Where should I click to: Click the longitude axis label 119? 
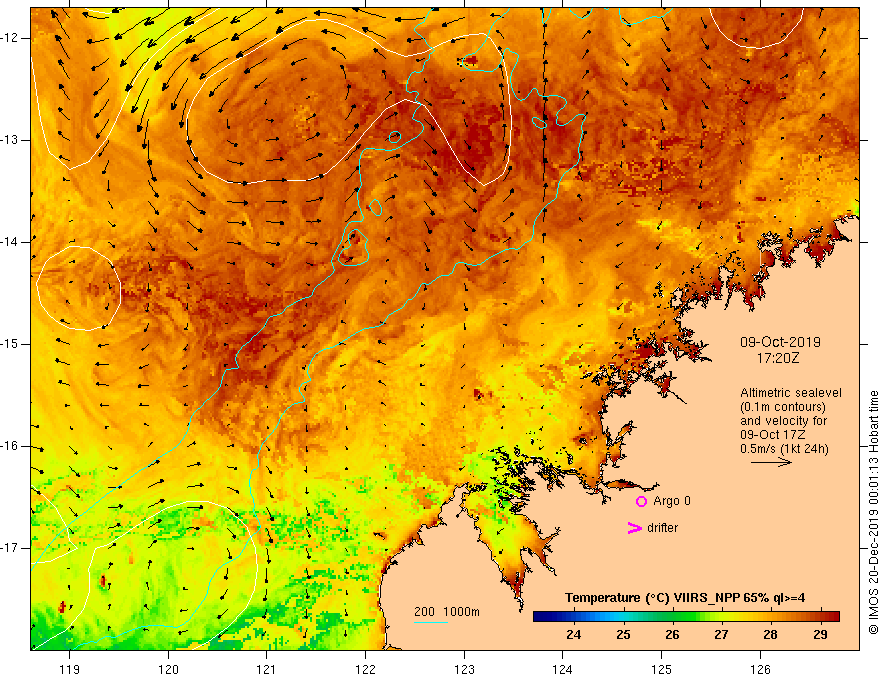tap(70, 669)
